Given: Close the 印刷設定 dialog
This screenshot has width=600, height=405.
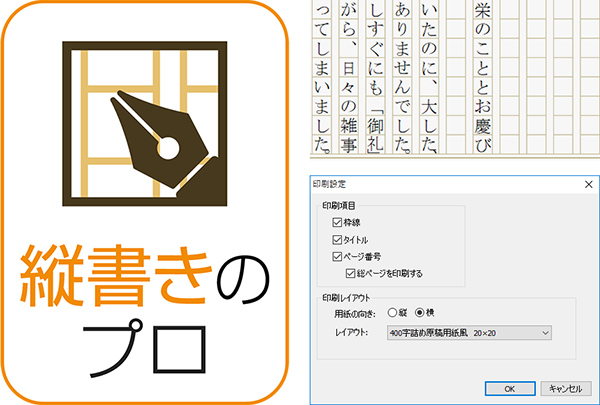Looking at the screenshot, I should tap(589, 185).
